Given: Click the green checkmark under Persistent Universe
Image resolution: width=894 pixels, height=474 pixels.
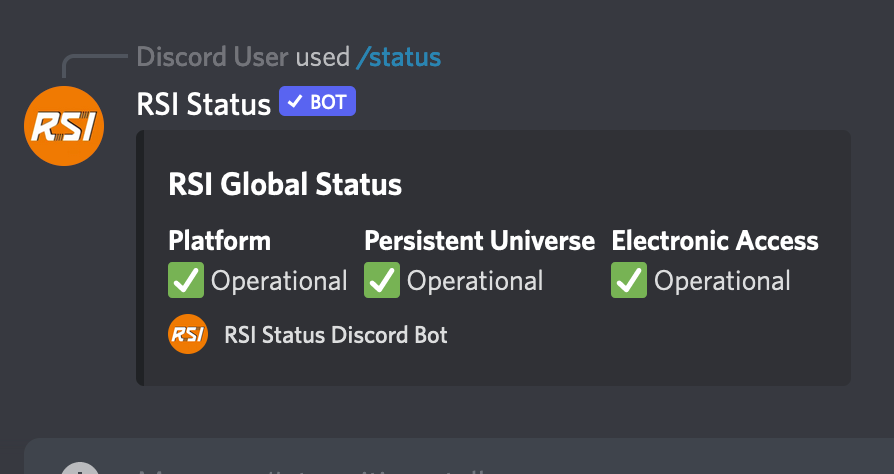Looking at the screenshot, I should (x=382, y=280).
